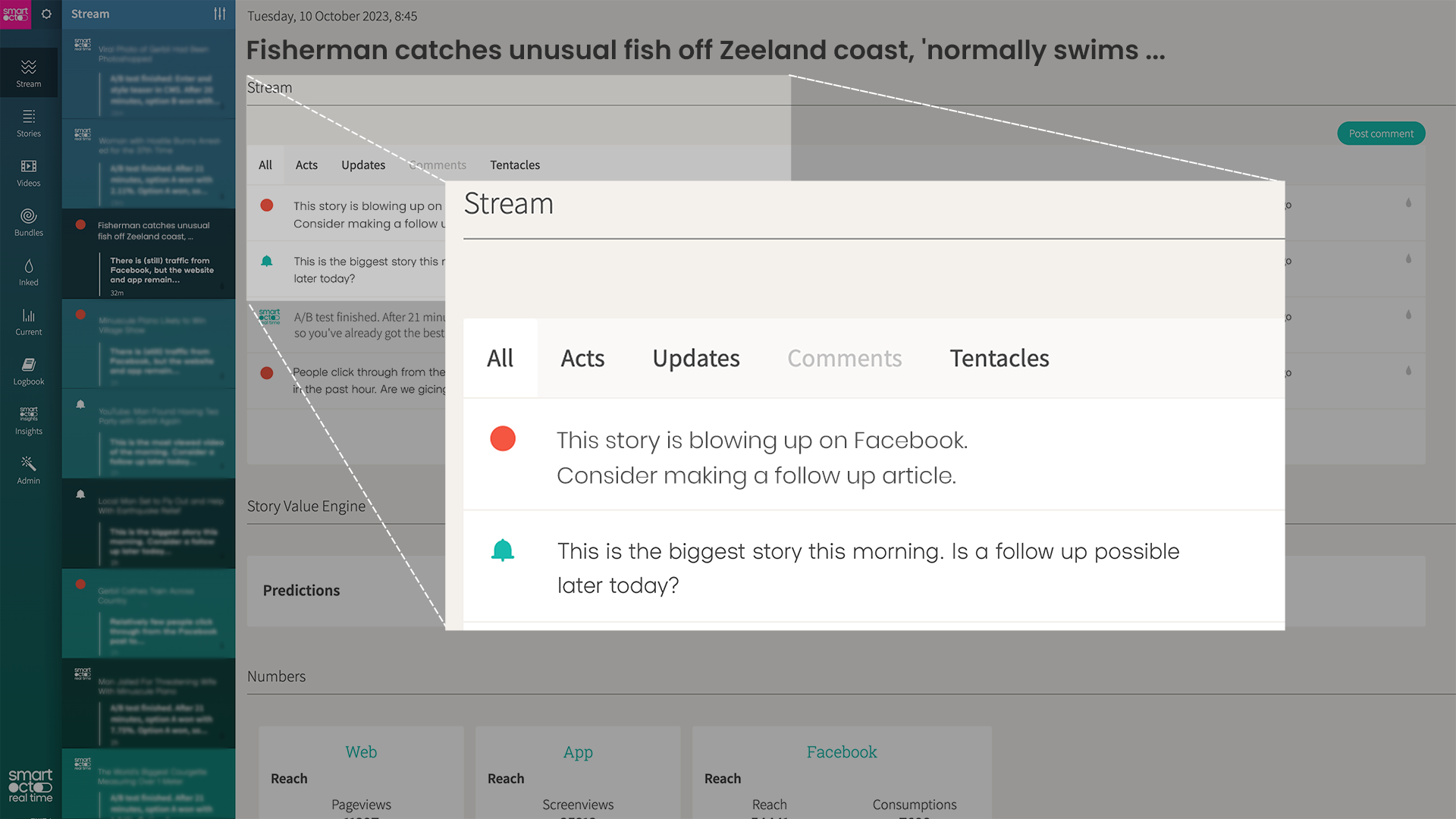Screen dimensions: 1456x819
Task: Open the Bundles section
Action: 29,222
